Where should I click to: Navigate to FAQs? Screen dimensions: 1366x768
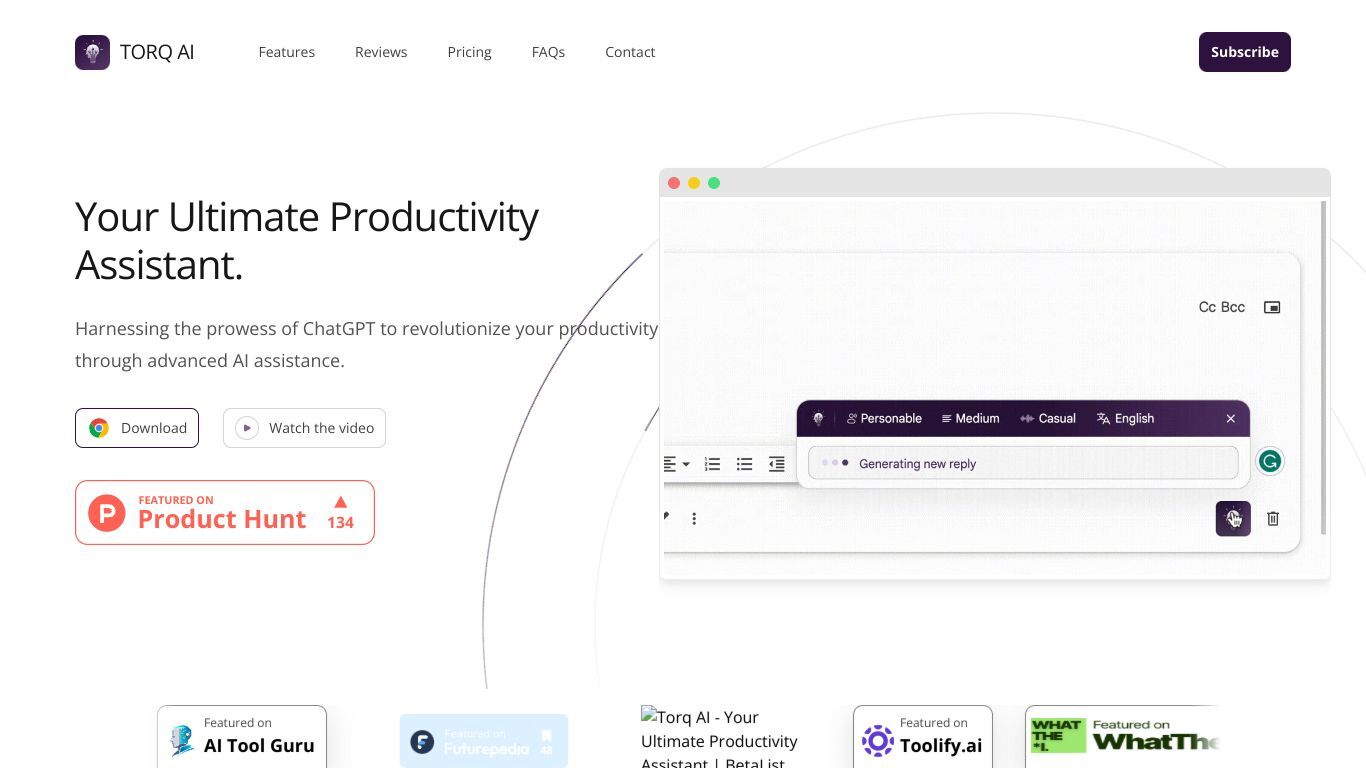[548, 52]
